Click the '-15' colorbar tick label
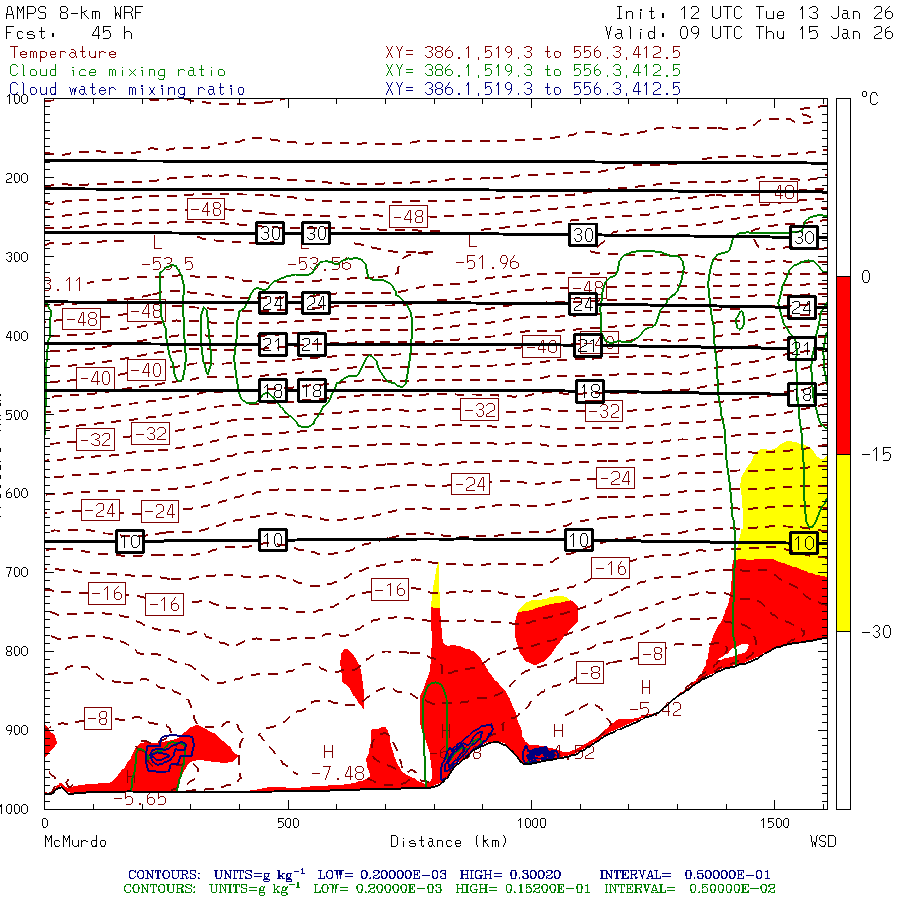The image size is (900, 900). [x=876, y=455]
